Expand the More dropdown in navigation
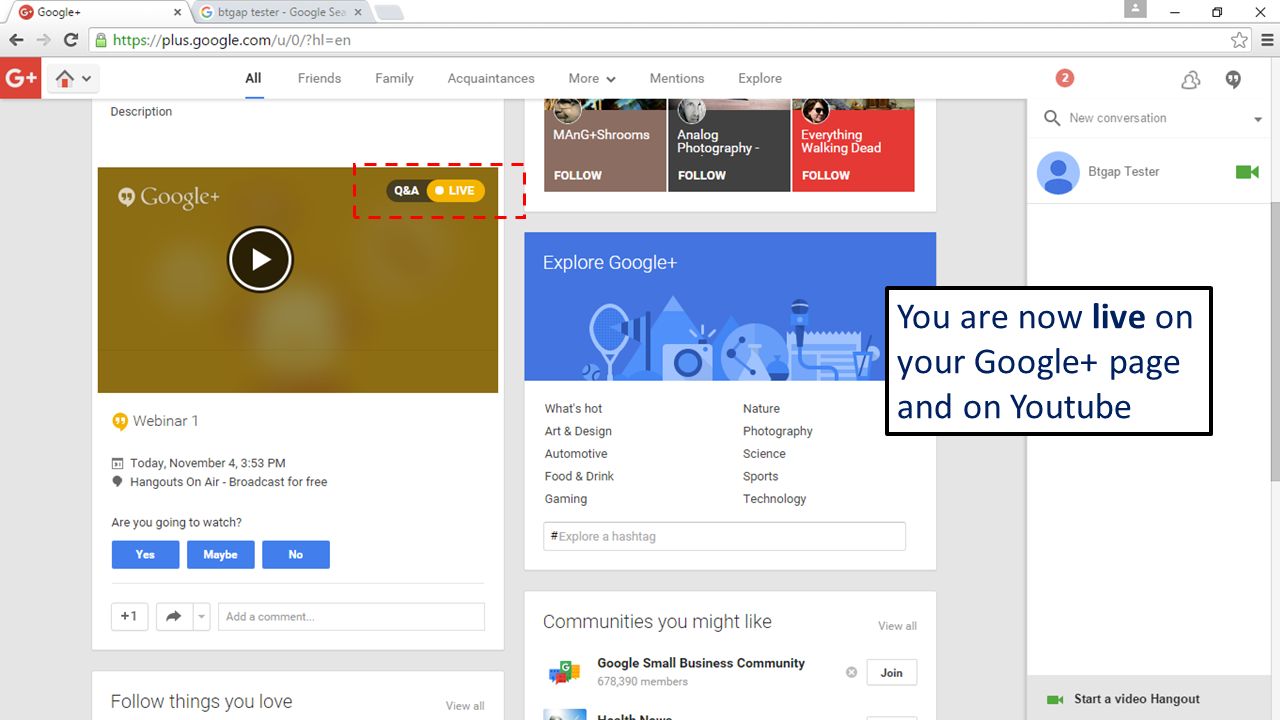 point(592,78)
